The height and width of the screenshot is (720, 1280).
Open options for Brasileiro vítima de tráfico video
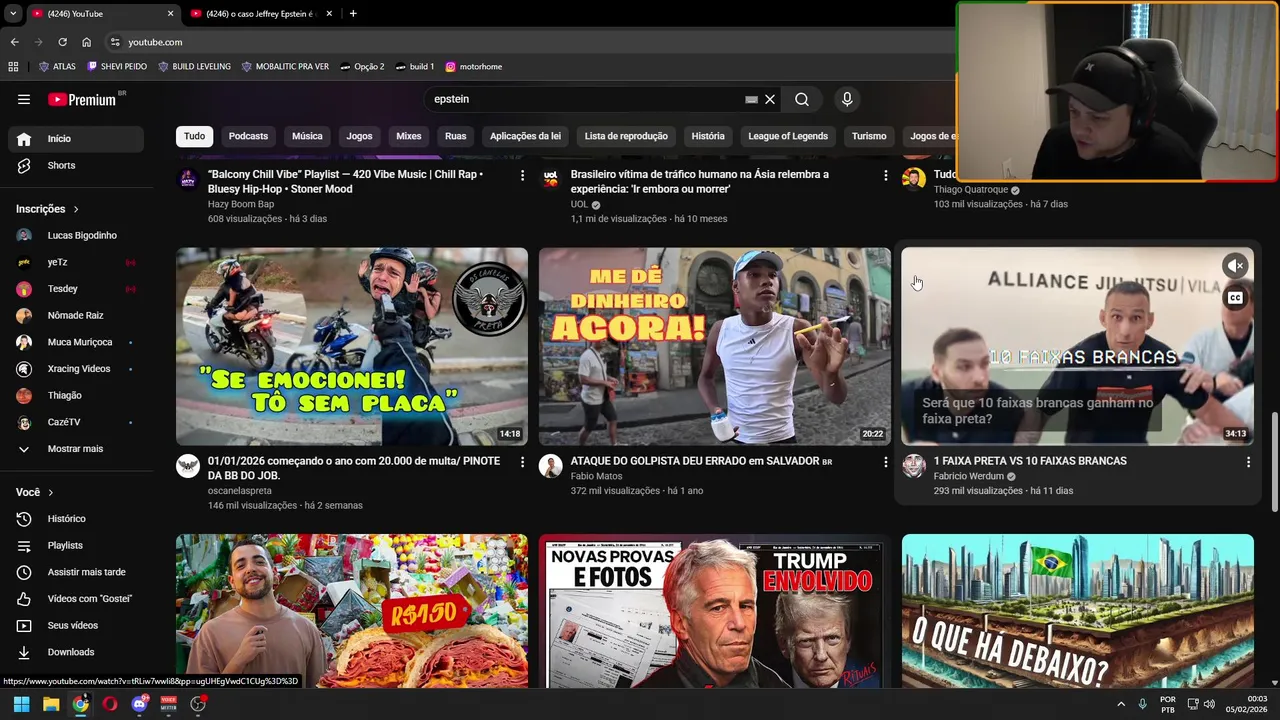(885, 175)
